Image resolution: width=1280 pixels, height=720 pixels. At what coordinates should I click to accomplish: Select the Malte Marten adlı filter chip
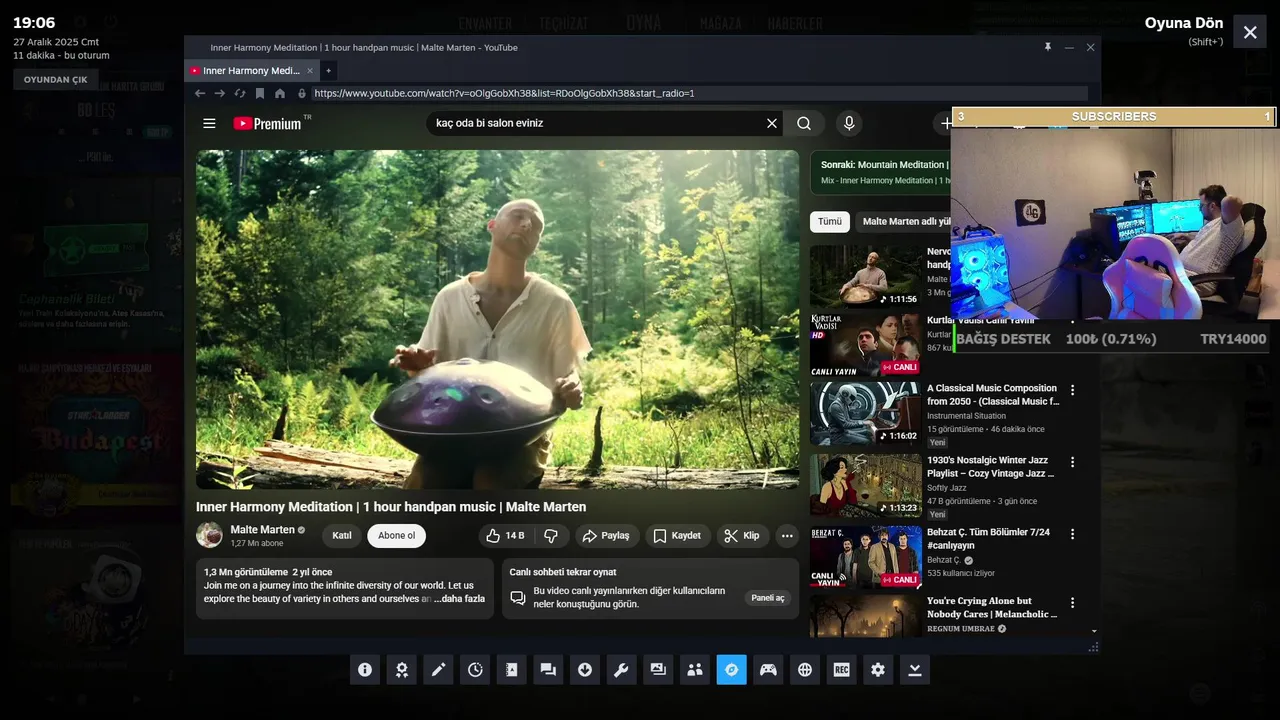coord(904,221)
